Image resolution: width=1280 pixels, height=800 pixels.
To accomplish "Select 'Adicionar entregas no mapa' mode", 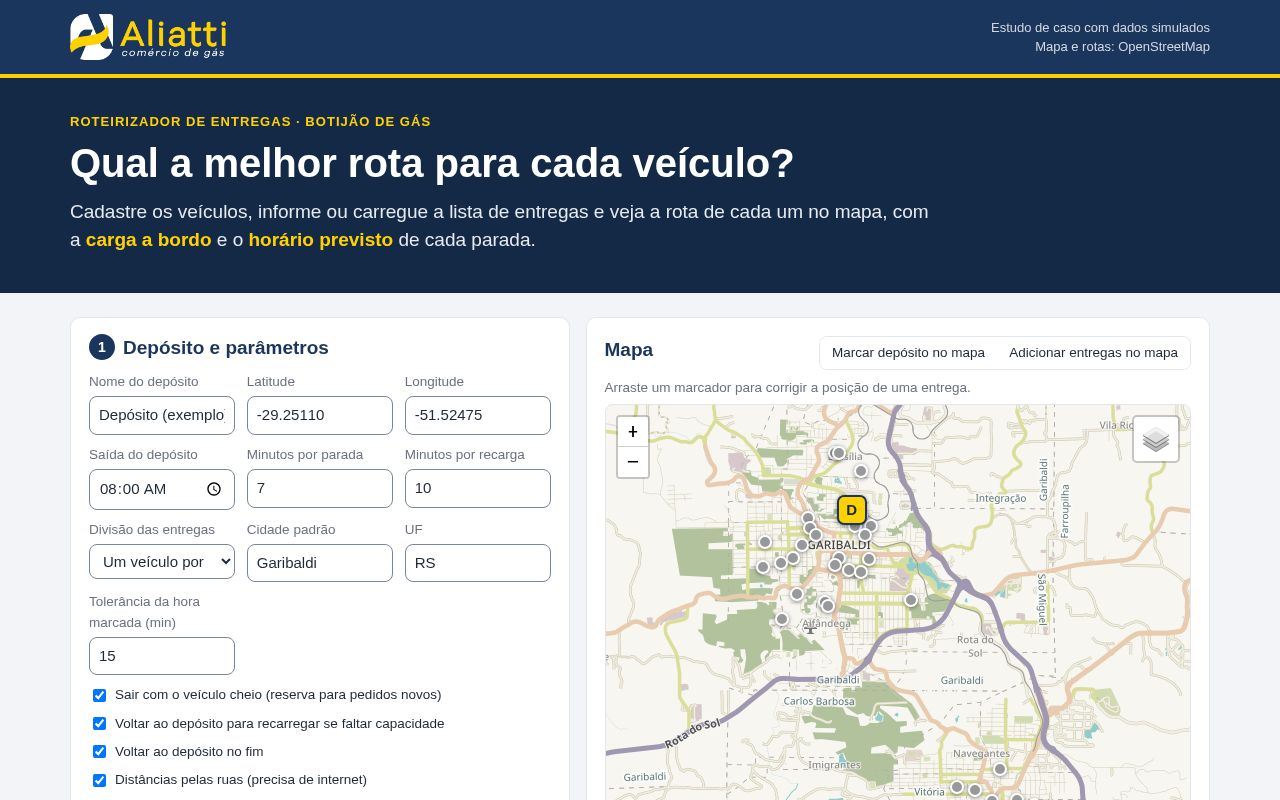I will [x=1093, y=353].
